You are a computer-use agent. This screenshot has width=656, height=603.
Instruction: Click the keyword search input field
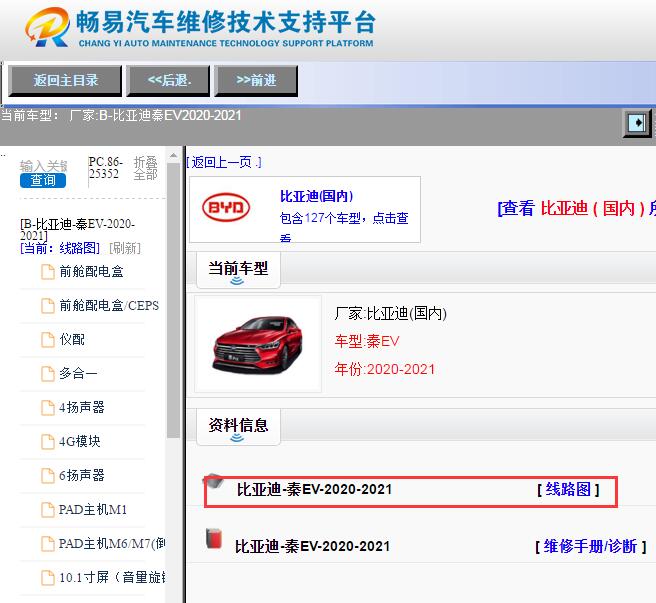click(44, 166)
